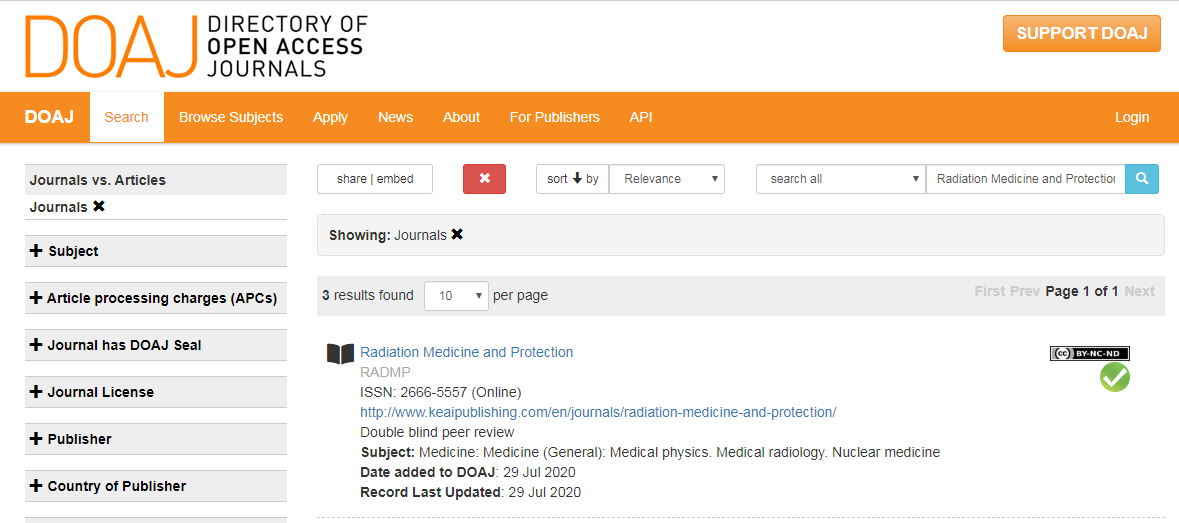Open the Radiation Medicine and Protection journal link
This screenshot has height=523, width=1179.
tap(466, 352)
